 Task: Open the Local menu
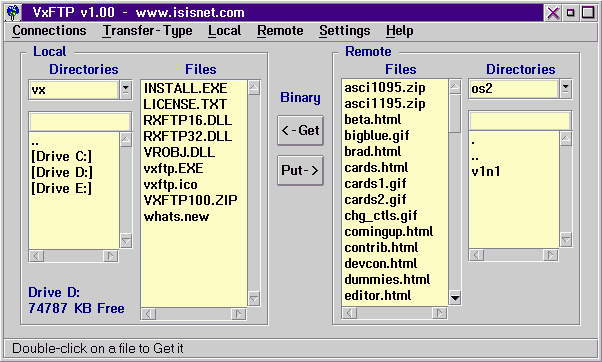coord(225,31)
